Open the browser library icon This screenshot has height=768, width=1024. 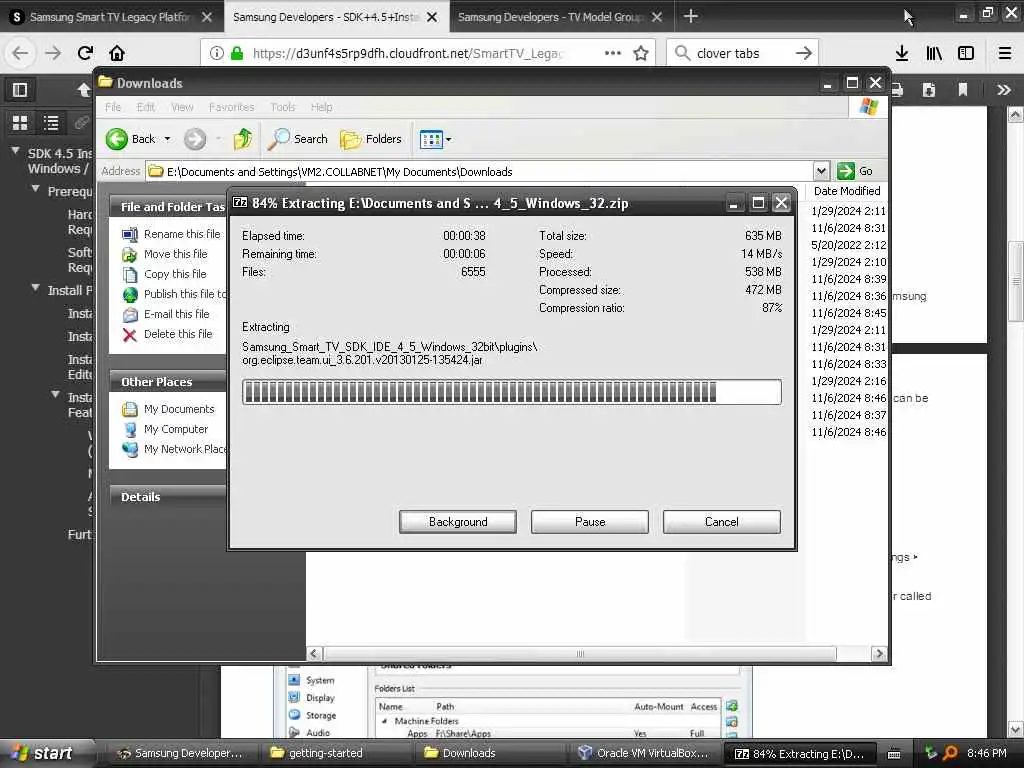(934, 53)
